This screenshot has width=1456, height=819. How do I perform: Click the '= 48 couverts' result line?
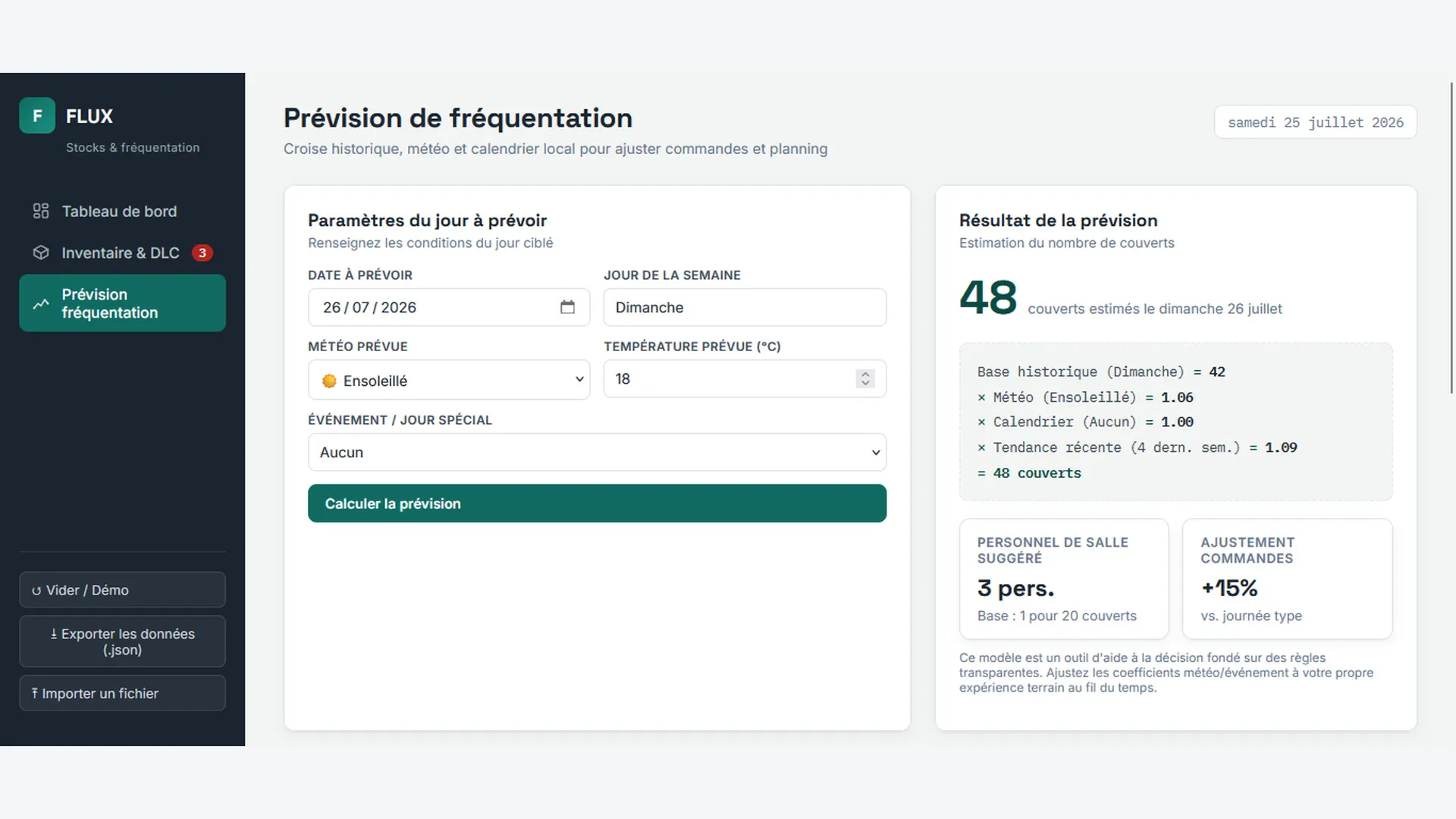point(1029,473)
